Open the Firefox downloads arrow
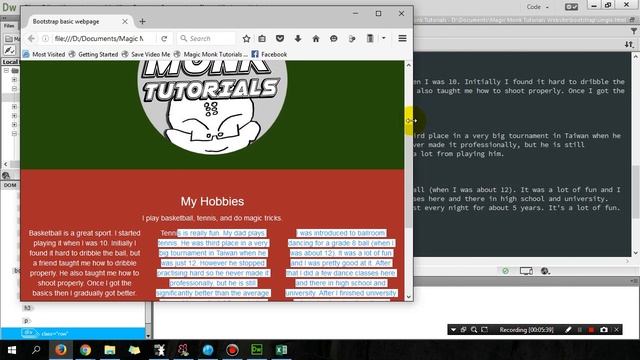Image resolution: width=640 pixels, height=360 pixels. (x=298, y=38)
